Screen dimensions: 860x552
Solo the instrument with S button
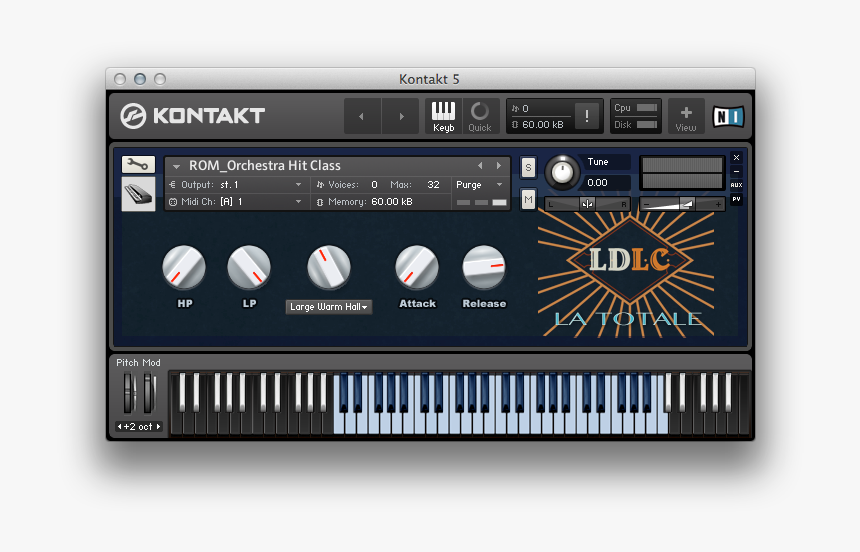pos(528,167)
